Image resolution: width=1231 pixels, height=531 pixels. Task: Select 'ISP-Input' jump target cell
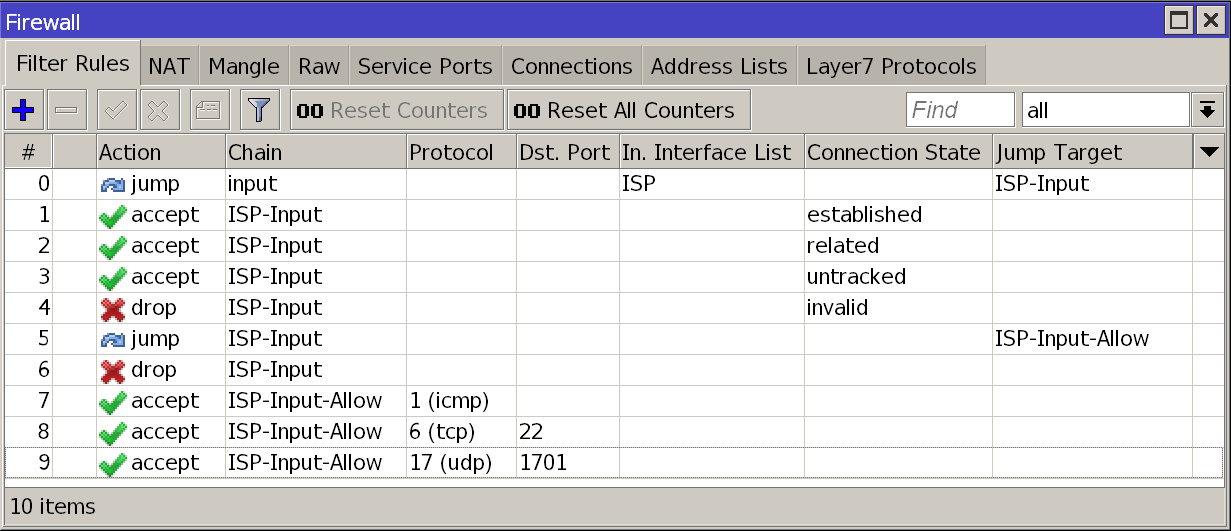tap(1092, 184)
